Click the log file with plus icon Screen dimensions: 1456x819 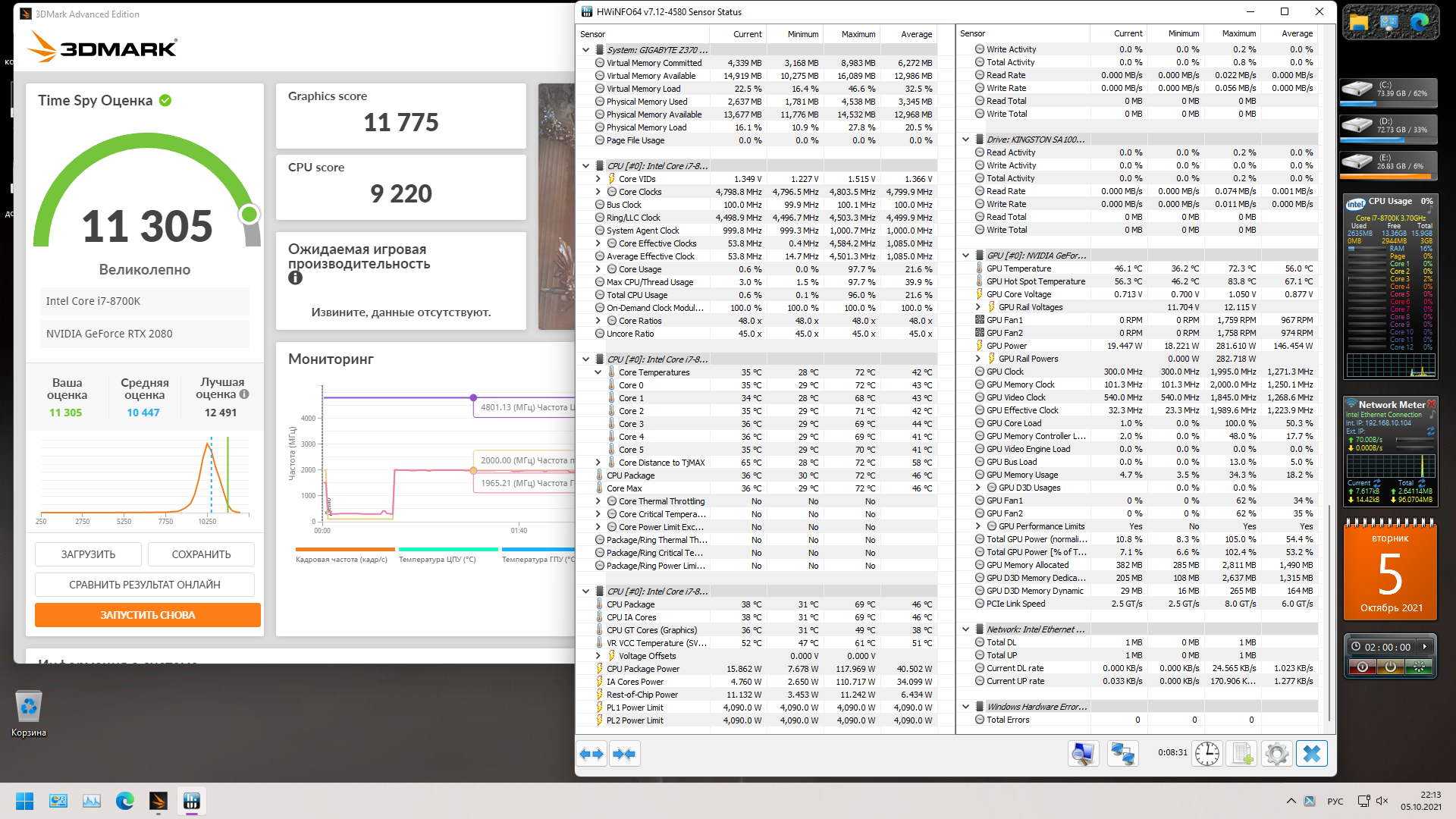point(1241,754)
